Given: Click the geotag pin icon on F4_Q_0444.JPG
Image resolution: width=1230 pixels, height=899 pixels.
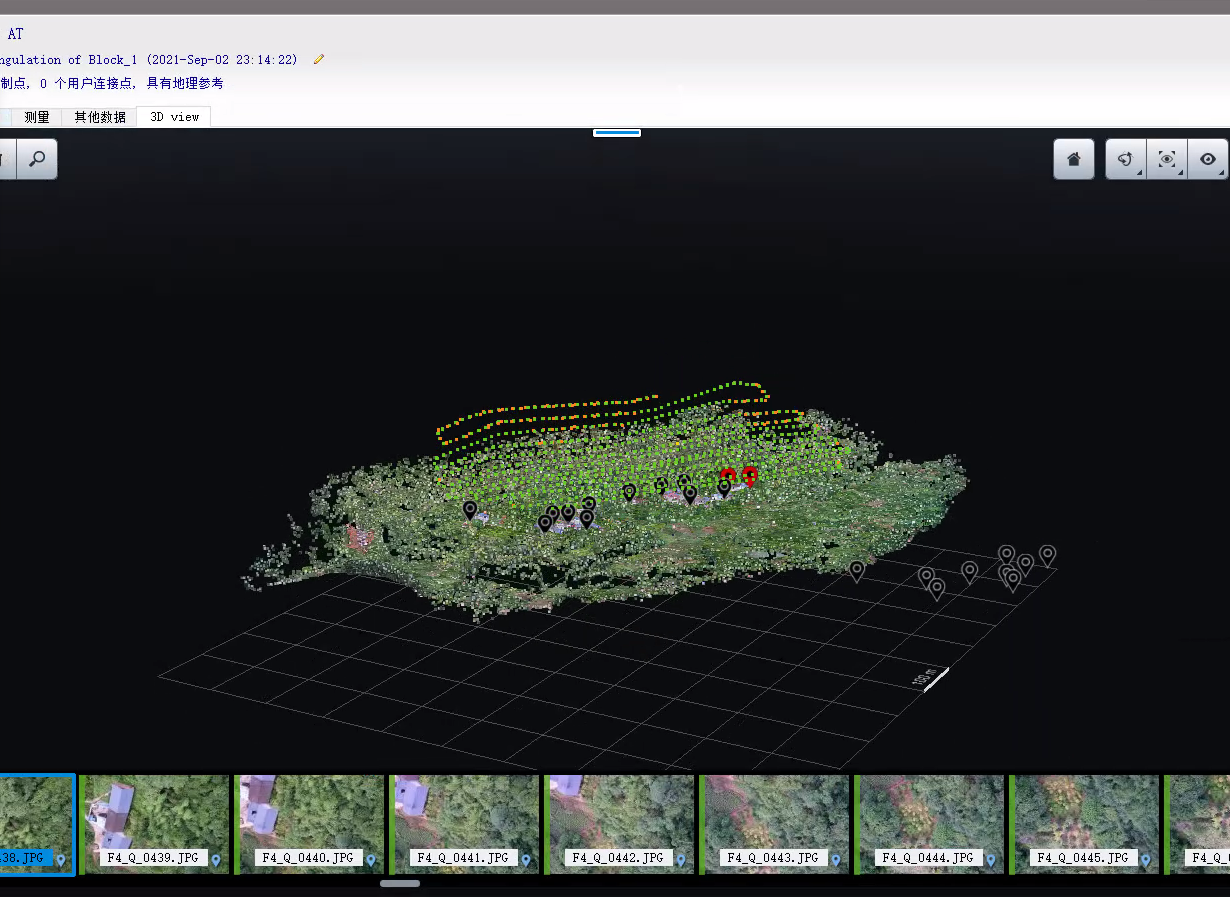Looking at the screenshot, I should tap(990, 859).
